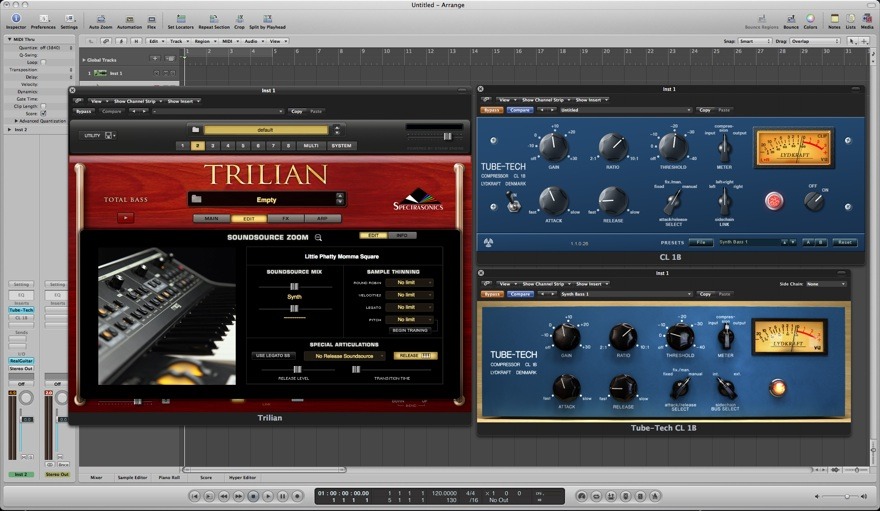Viewport: 880px width, 511px height.
Task: Toggle the red power button on CL 1B
Action: click(774, 201)
